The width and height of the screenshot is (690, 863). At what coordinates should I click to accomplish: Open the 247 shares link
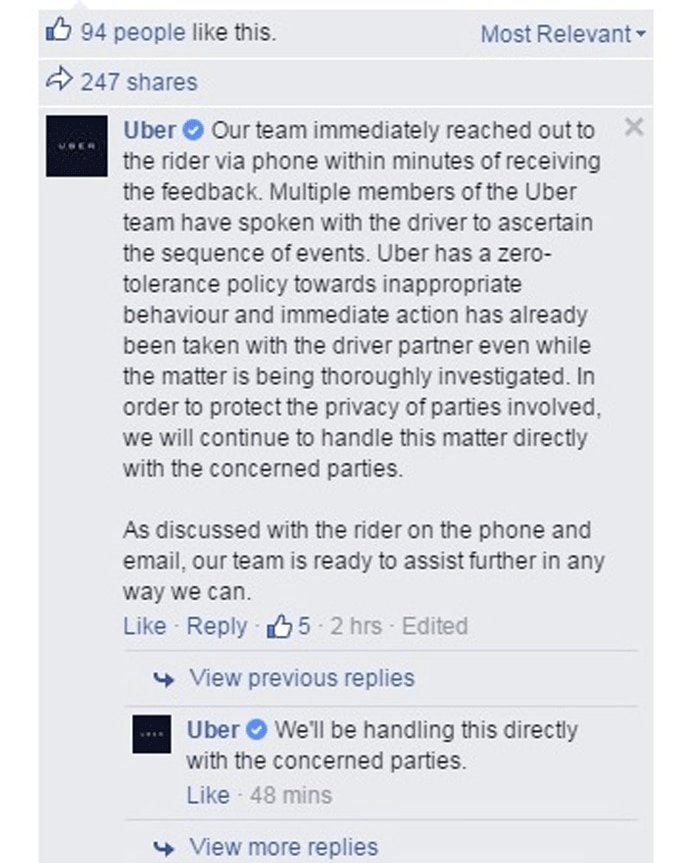point(139,82)
